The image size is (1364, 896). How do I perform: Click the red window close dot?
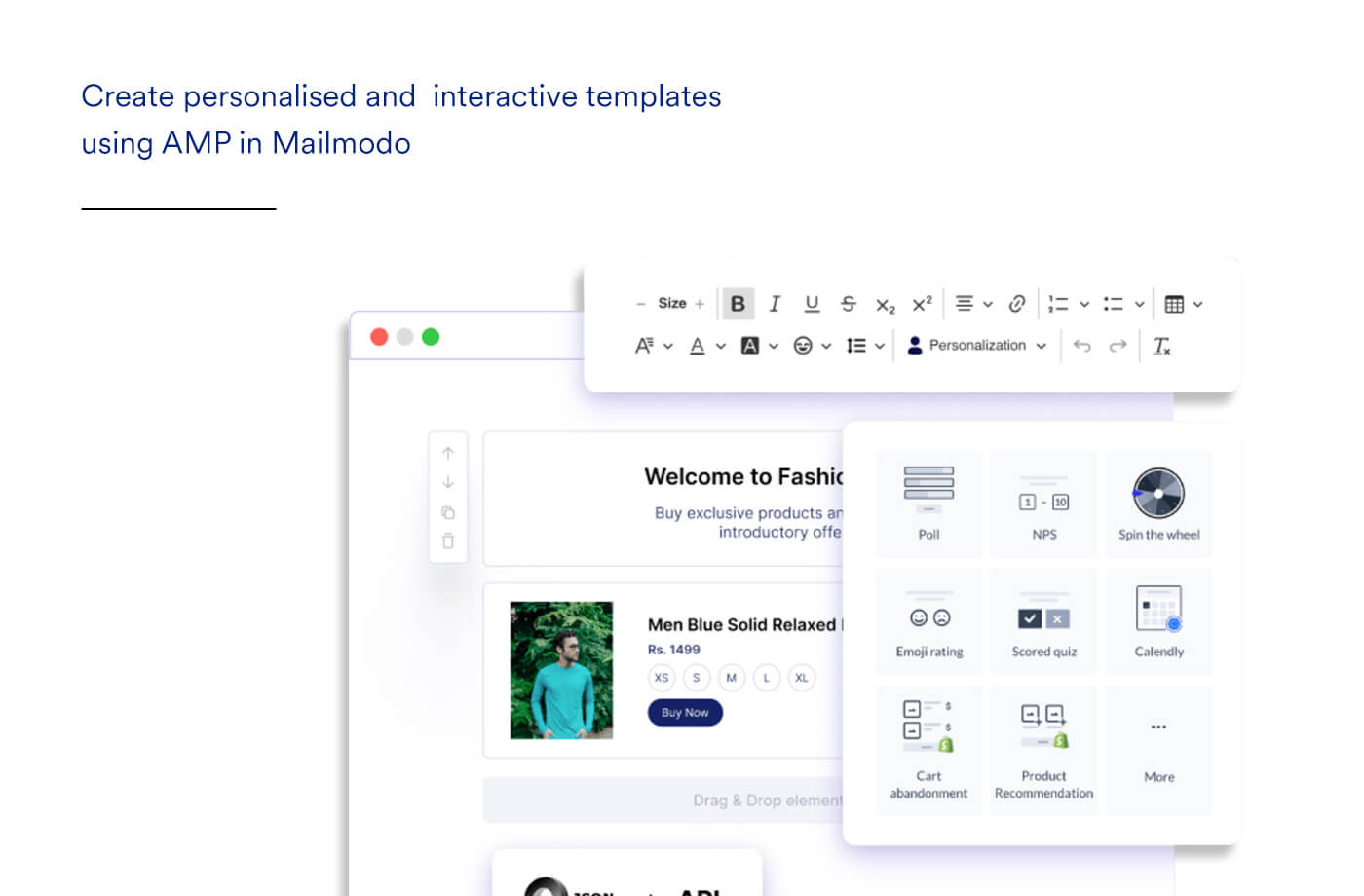[x=379, y=337]
